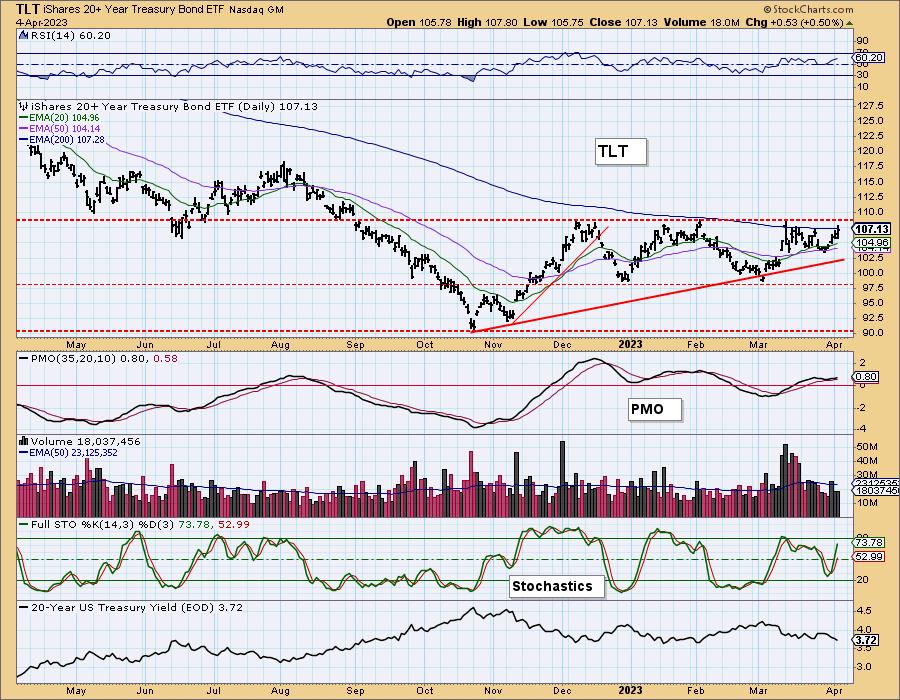This screenshot has height=700, width=900.
Task: Click the 60.20 RSI value tag
Action: tap(868, 57)
